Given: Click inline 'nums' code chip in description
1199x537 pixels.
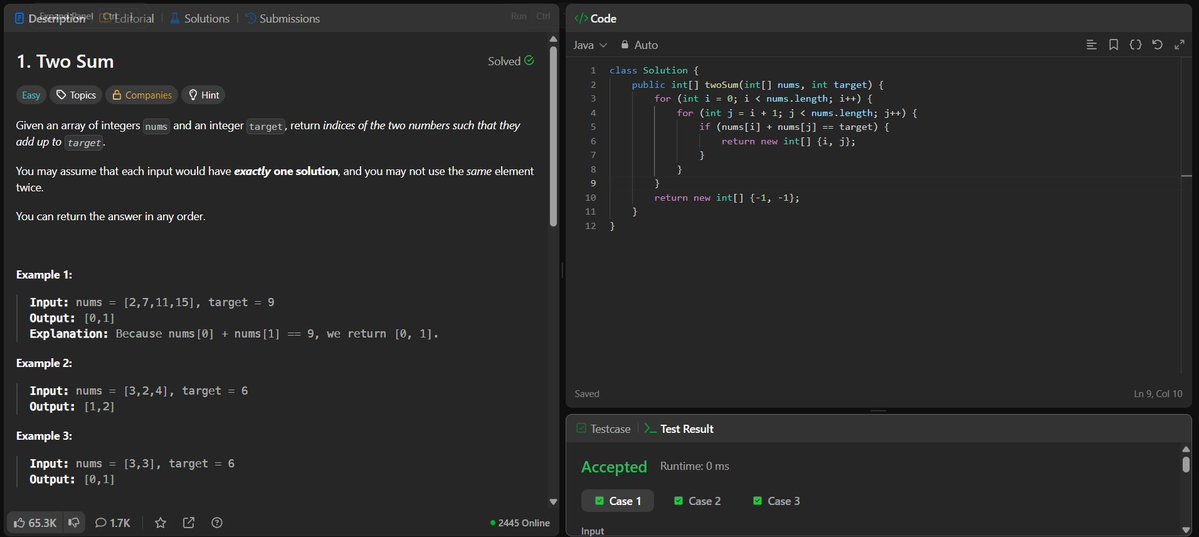Looking at the screenshot, I should click(156, 126).
